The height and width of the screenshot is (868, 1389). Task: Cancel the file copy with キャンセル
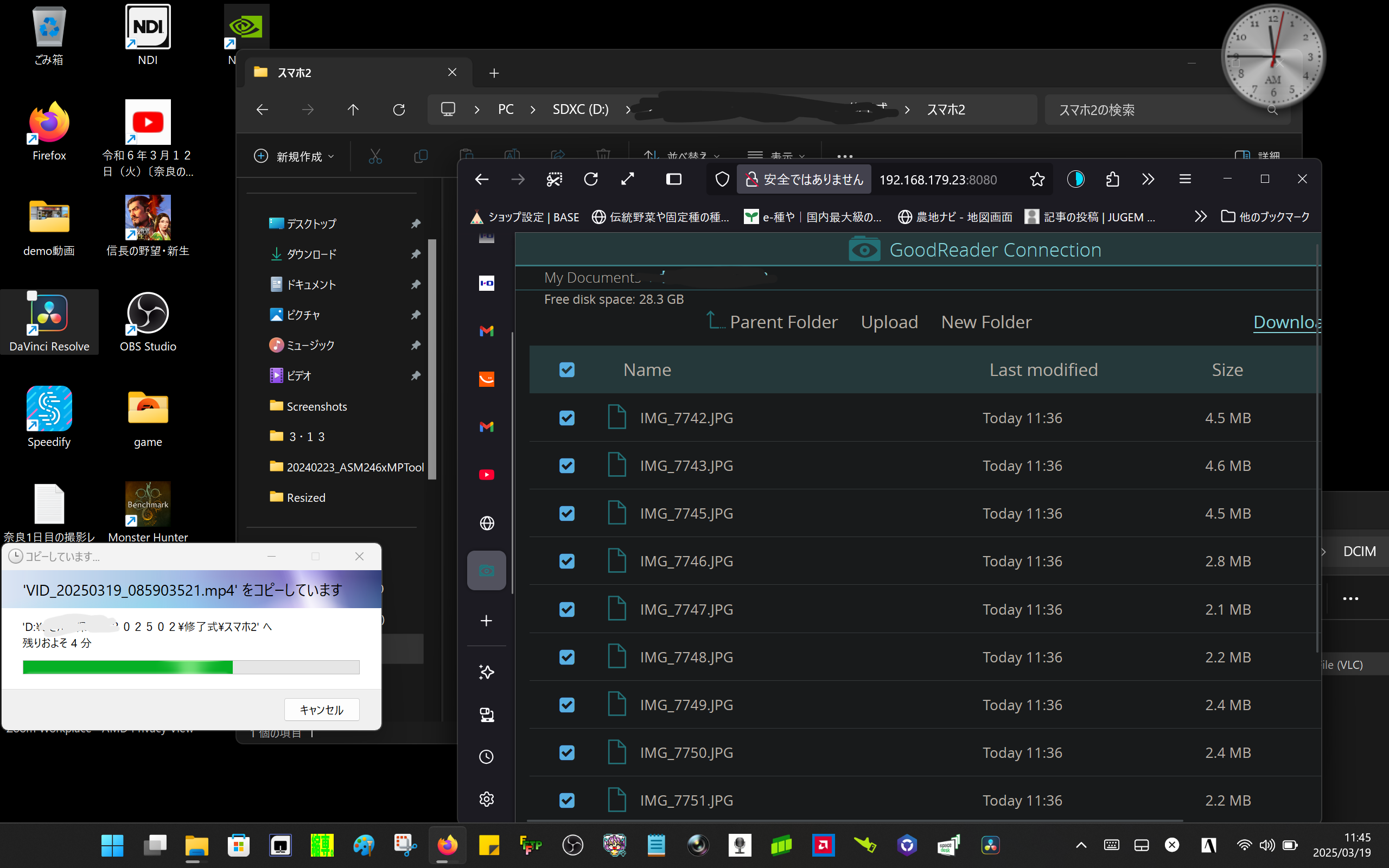(321, 710)
